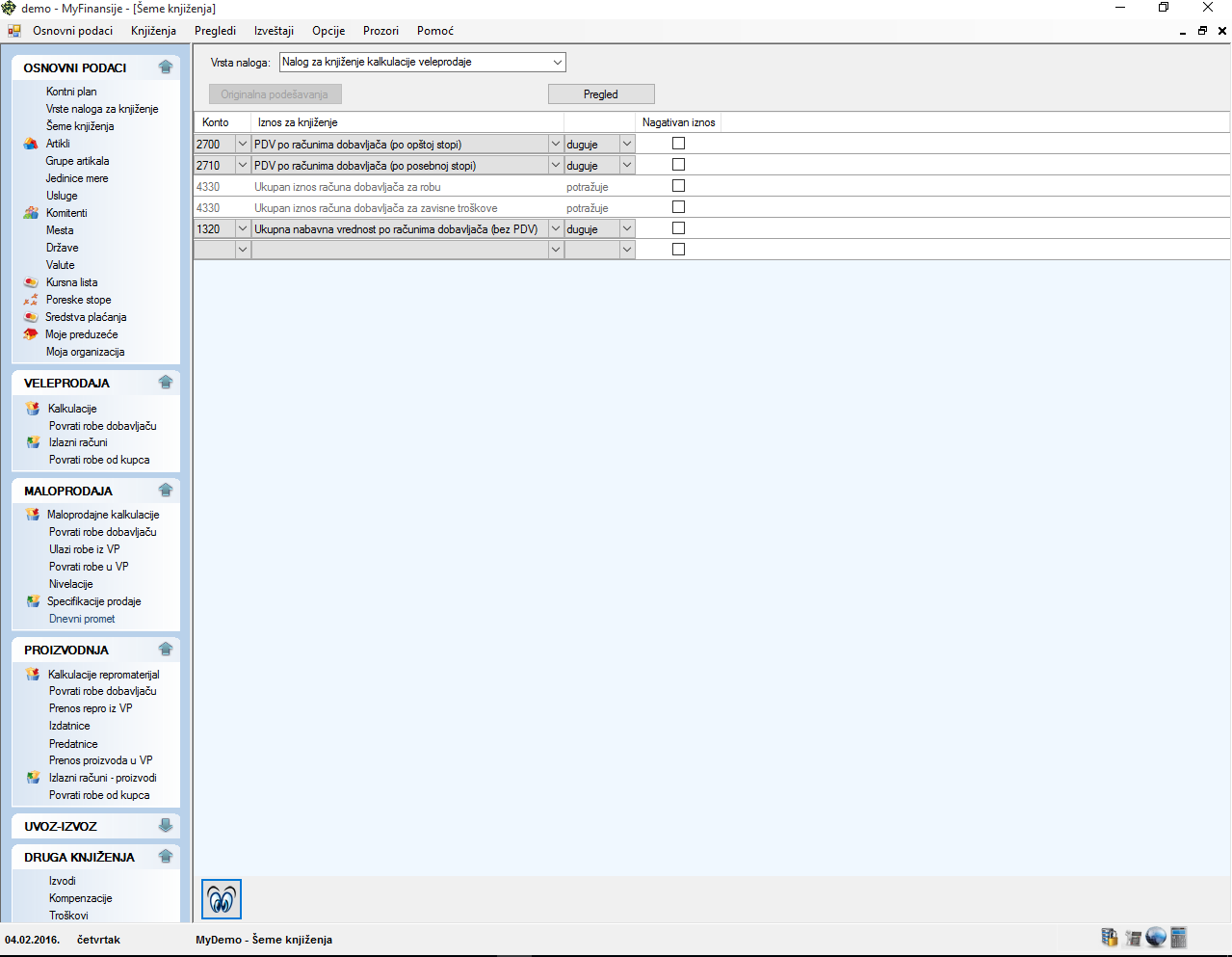Image resolution: width=1232 pixels, height=957 pixels.
Task: Click the blue eyes logo icon
Action: click(222, 899)
